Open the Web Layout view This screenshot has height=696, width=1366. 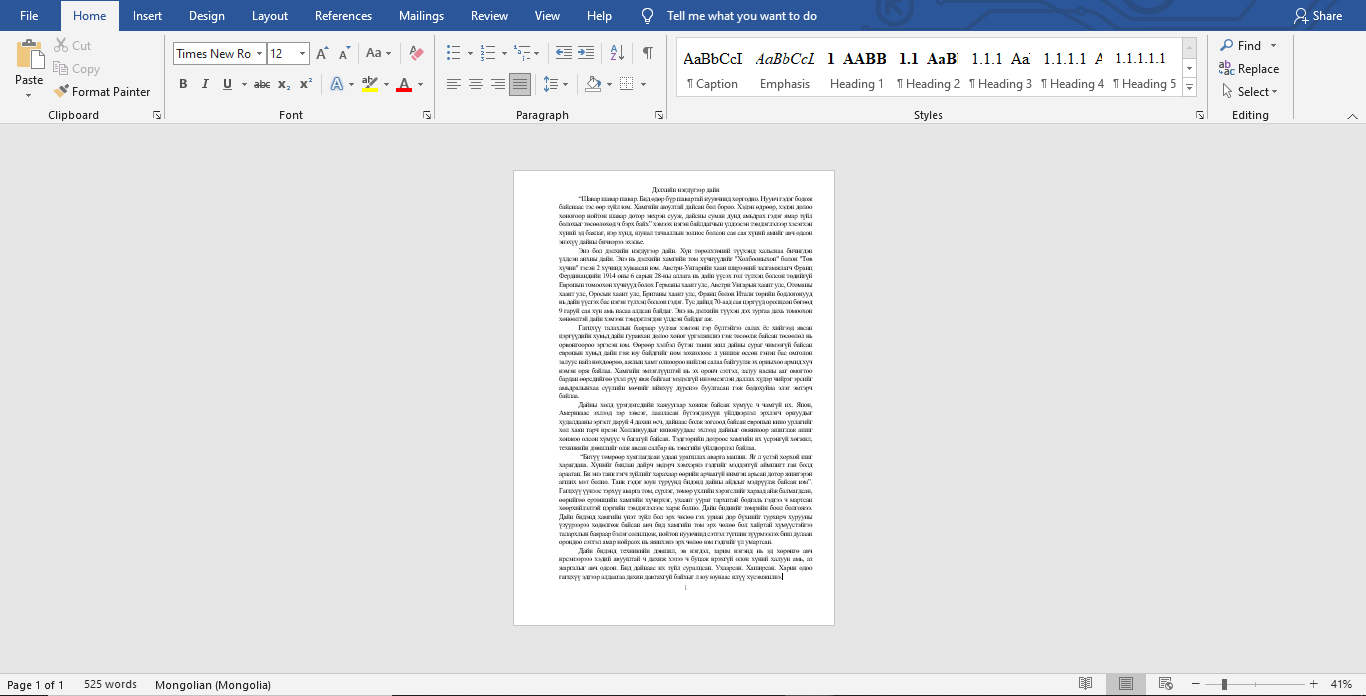1165,684
